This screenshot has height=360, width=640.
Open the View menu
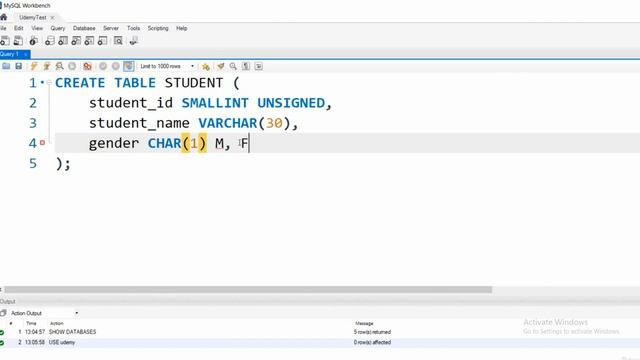point(37,28)
